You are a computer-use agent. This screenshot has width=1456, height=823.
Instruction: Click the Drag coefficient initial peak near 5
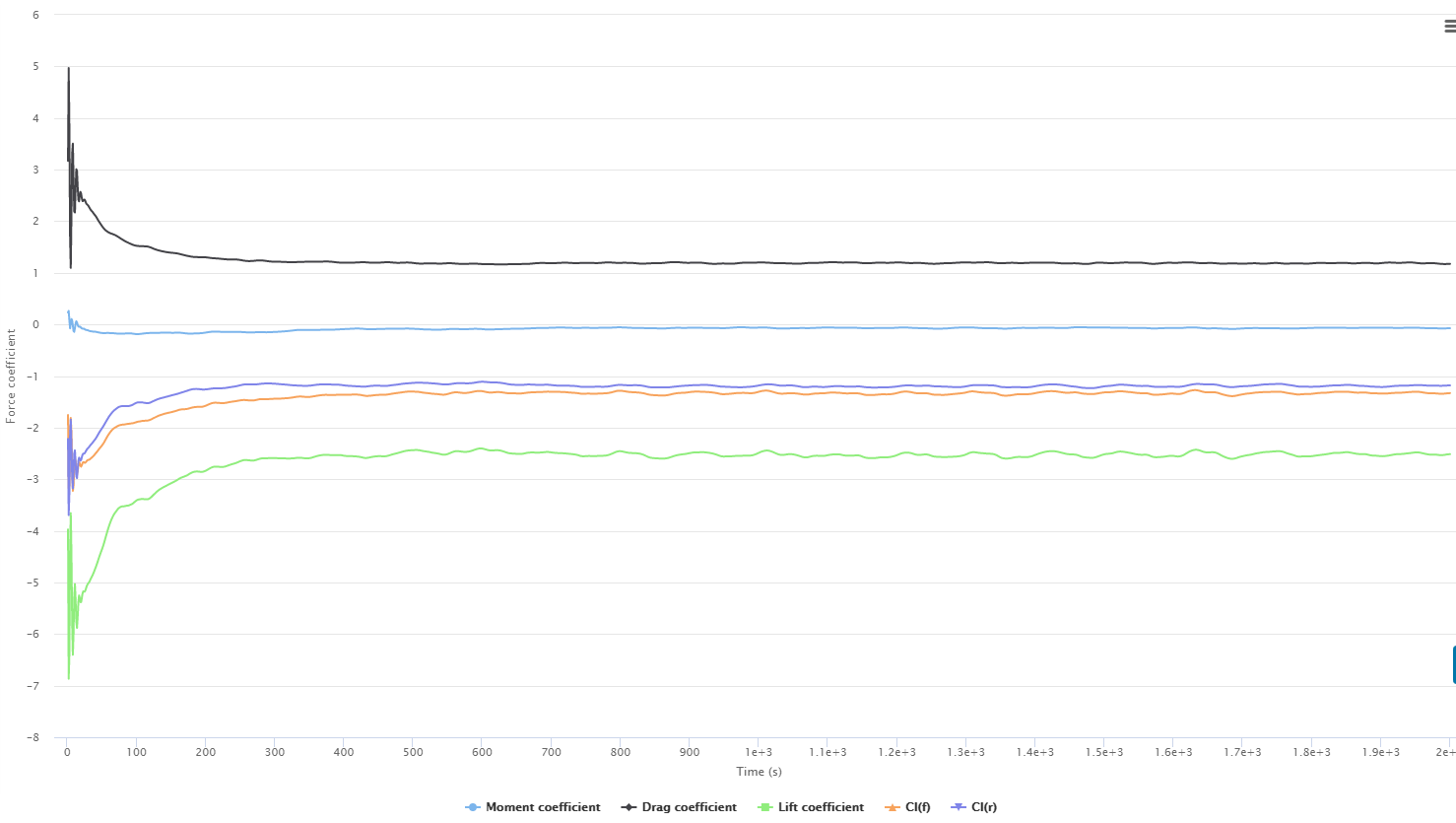[68, 69]
